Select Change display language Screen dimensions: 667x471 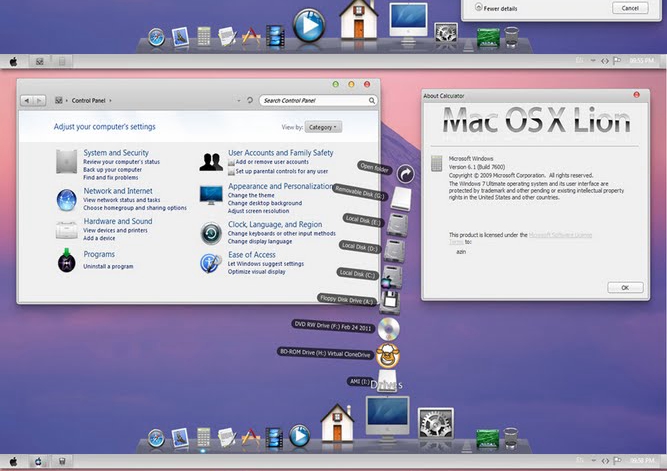[x=260, y=241]
